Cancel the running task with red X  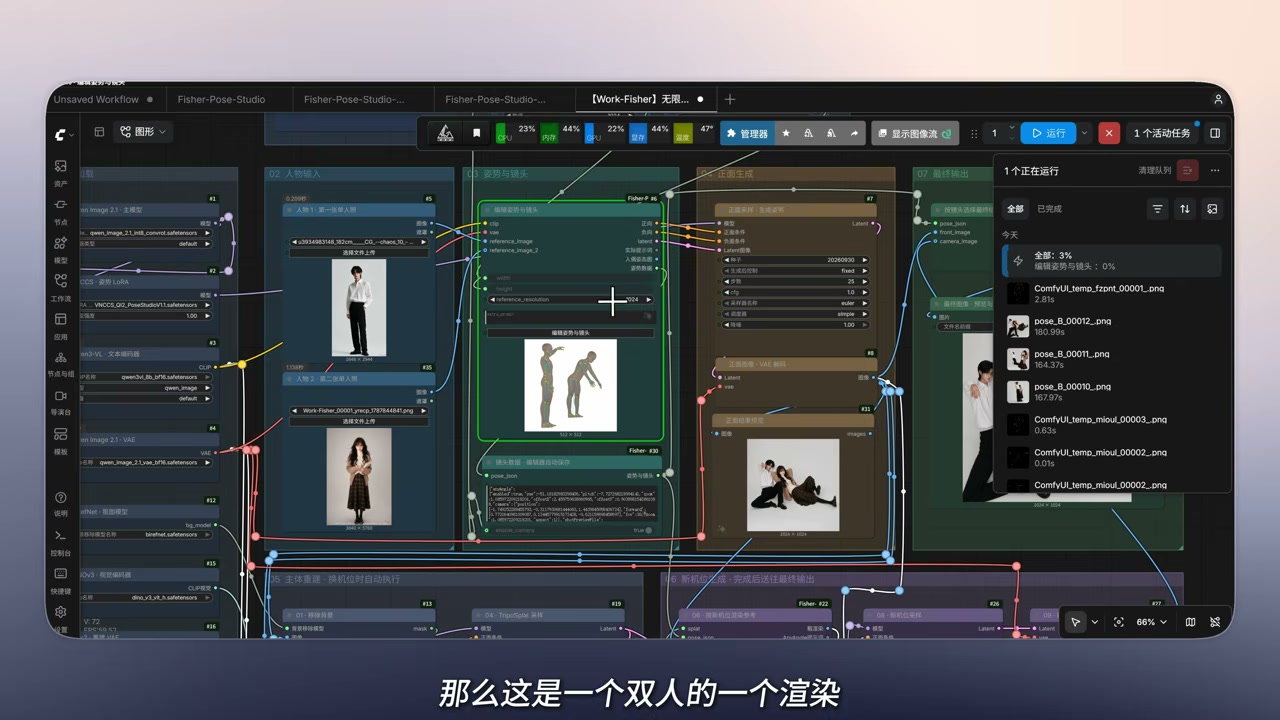pyautogui.click(x=1108, y=133)
